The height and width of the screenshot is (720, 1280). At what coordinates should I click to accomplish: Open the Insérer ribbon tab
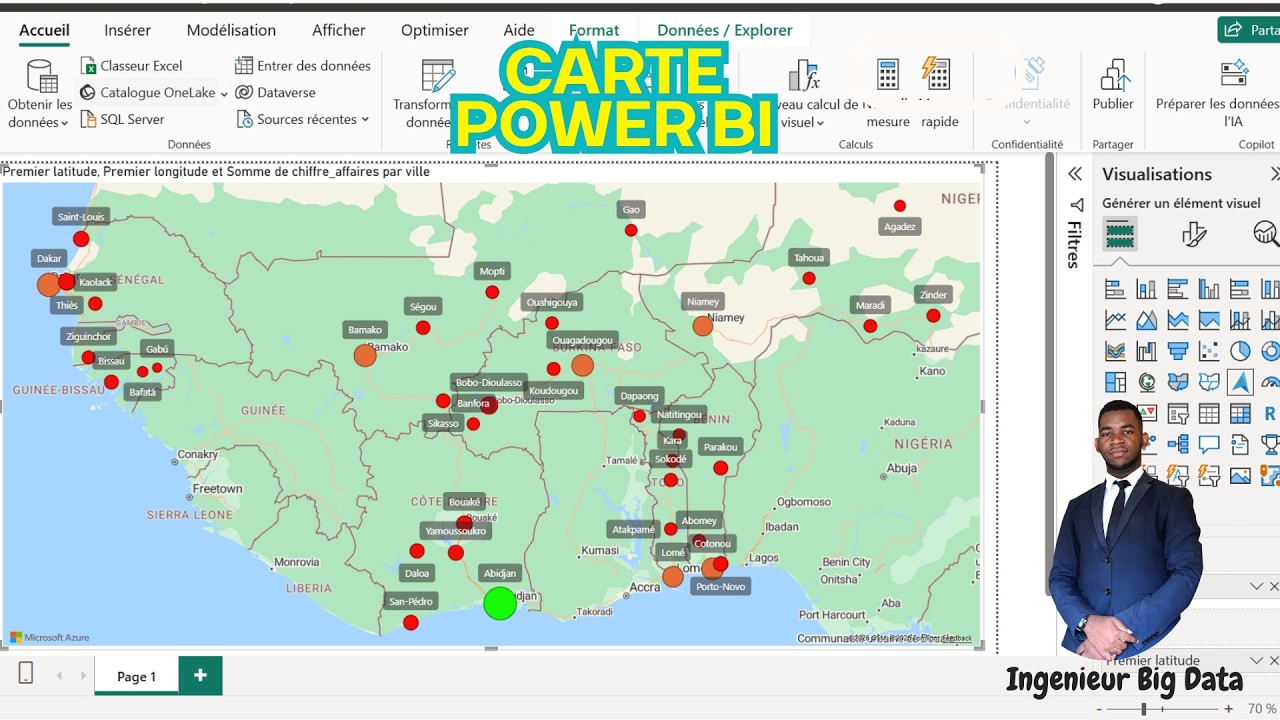[128, 30]
